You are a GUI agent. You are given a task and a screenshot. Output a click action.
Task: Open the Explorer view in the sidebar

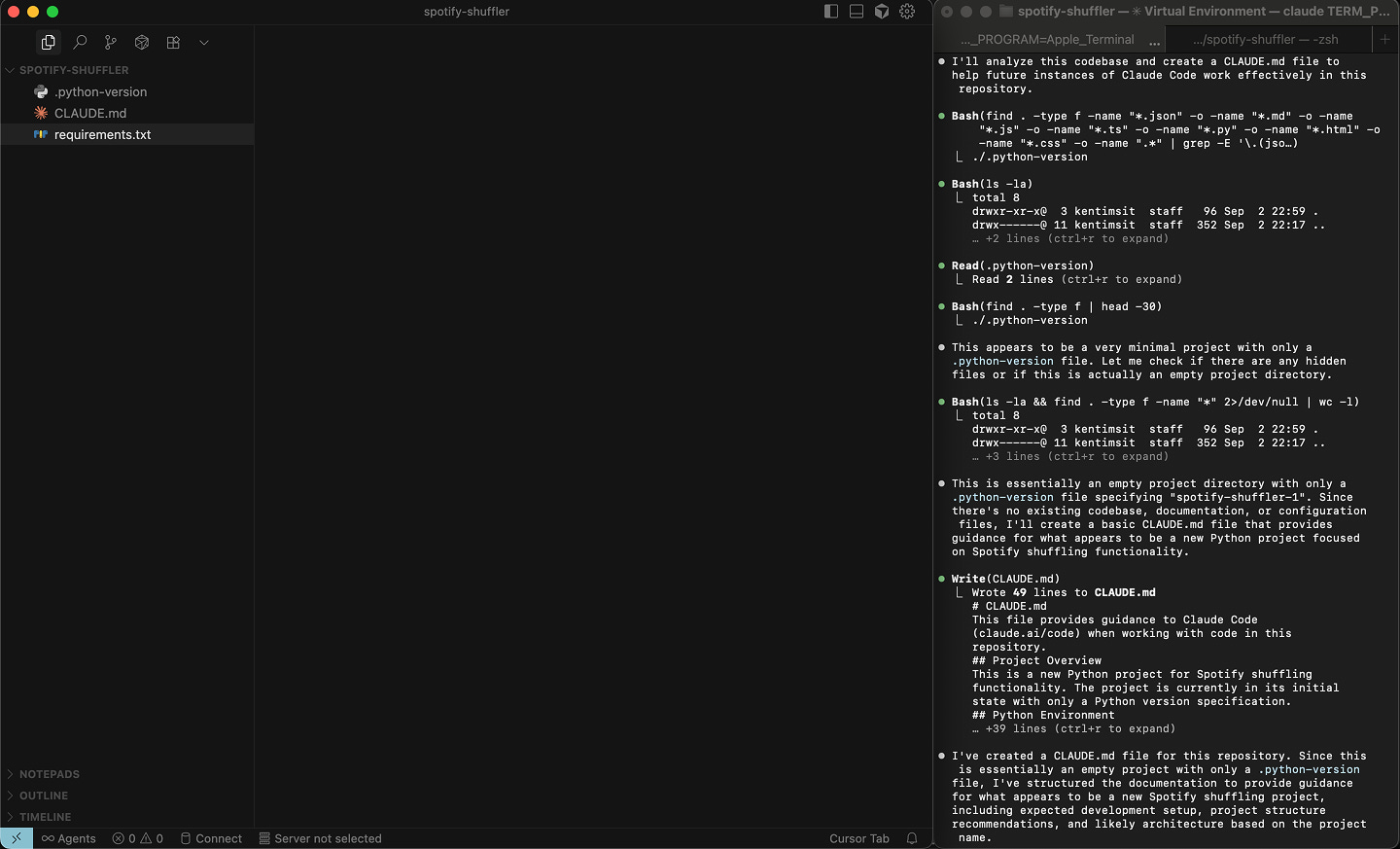(x=49, y=43)
